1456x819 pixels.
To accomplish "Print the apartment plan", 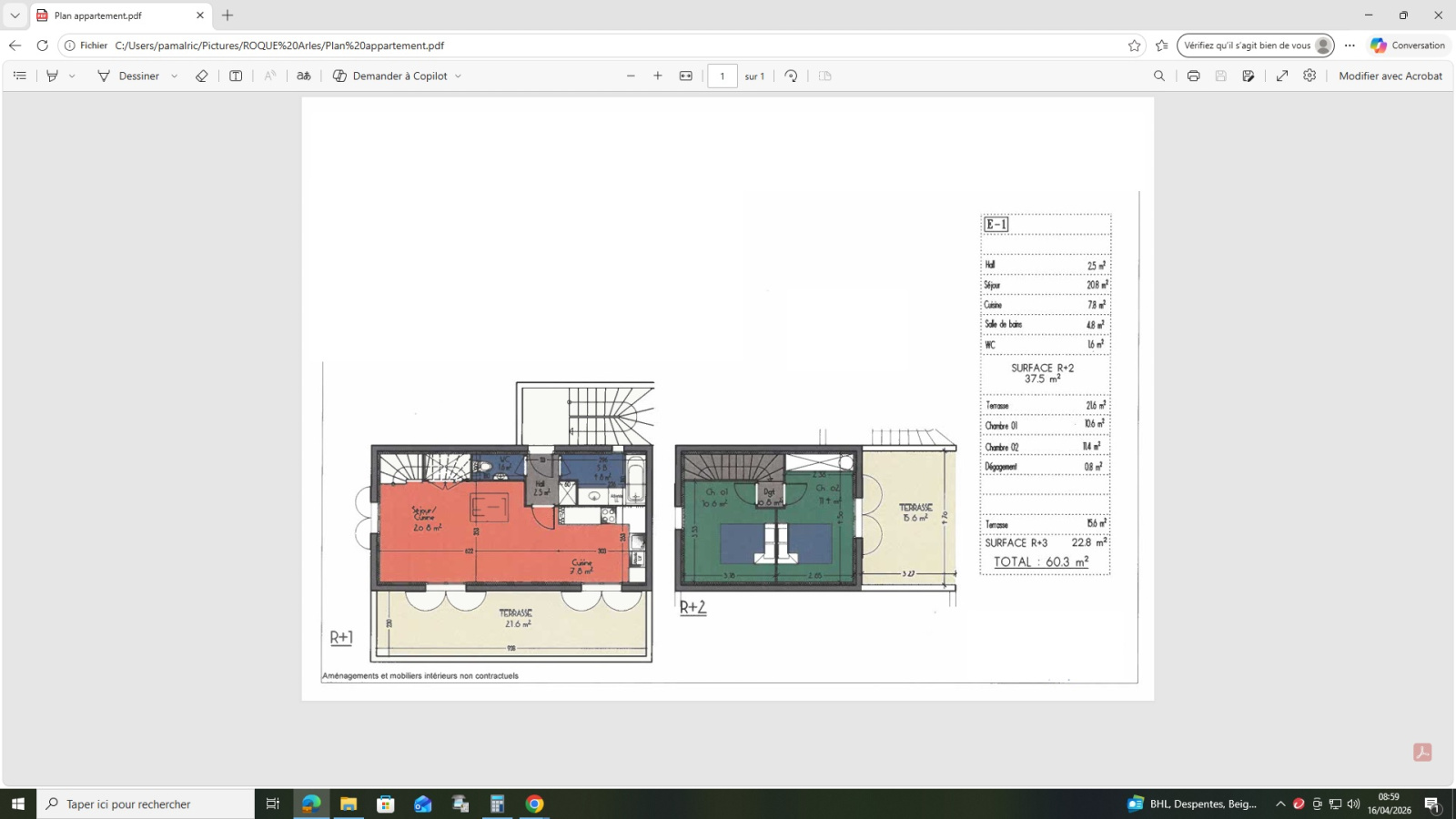I will [x=1192, y=76].
